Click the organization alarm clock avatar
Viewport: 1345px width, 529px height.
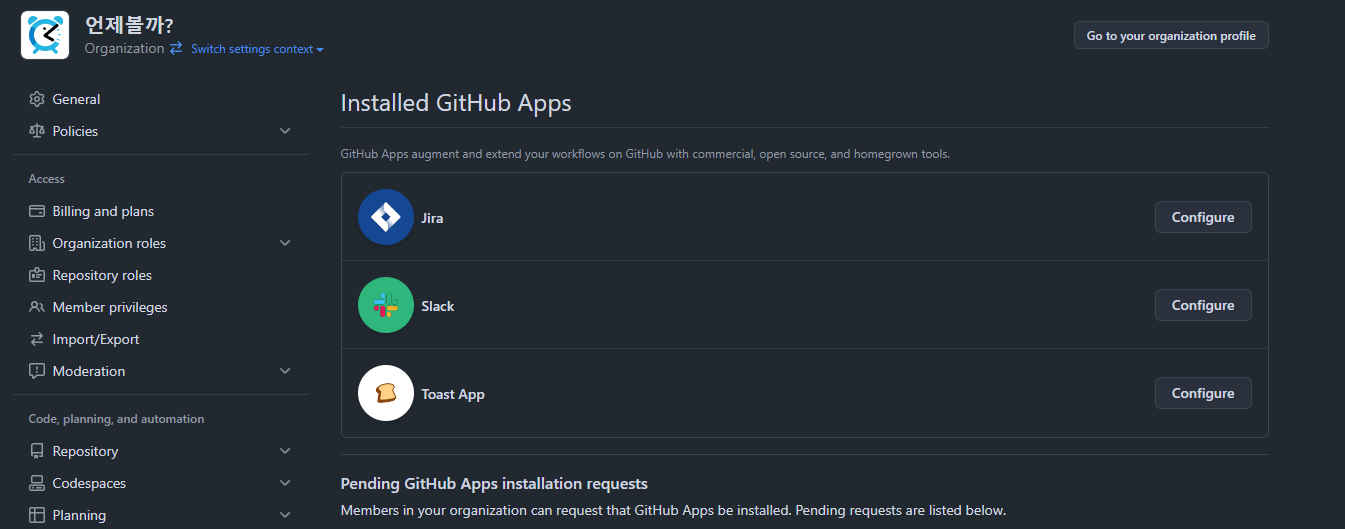(45, 35)
